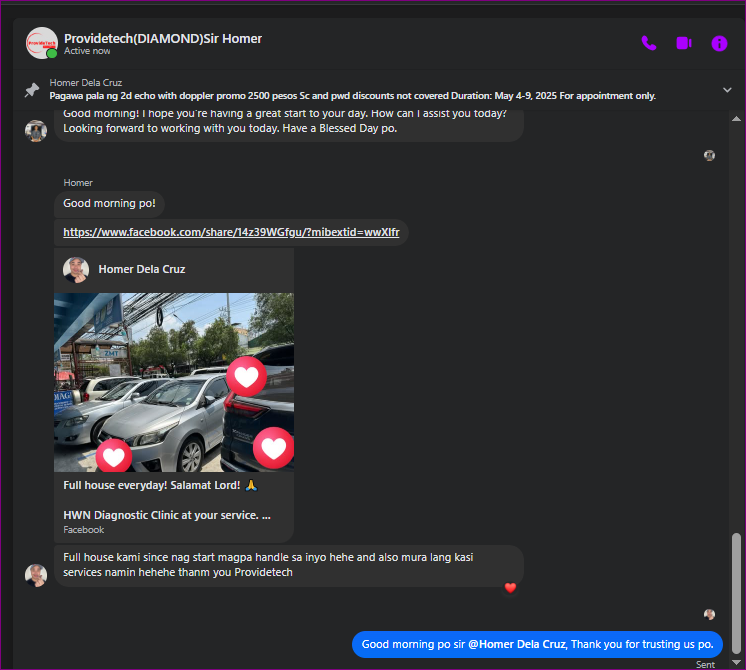Open chat name Providetech(DIAMOND)Sir Homer
The image size is (746, 670).
[163, 38]
